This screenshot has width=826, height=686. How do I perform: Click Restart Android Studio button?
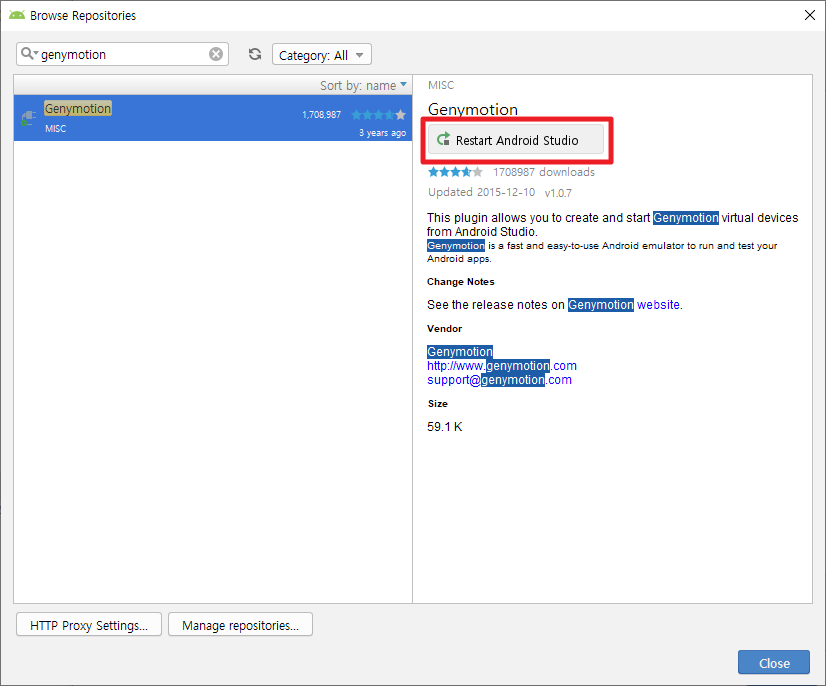coord(516,140)
